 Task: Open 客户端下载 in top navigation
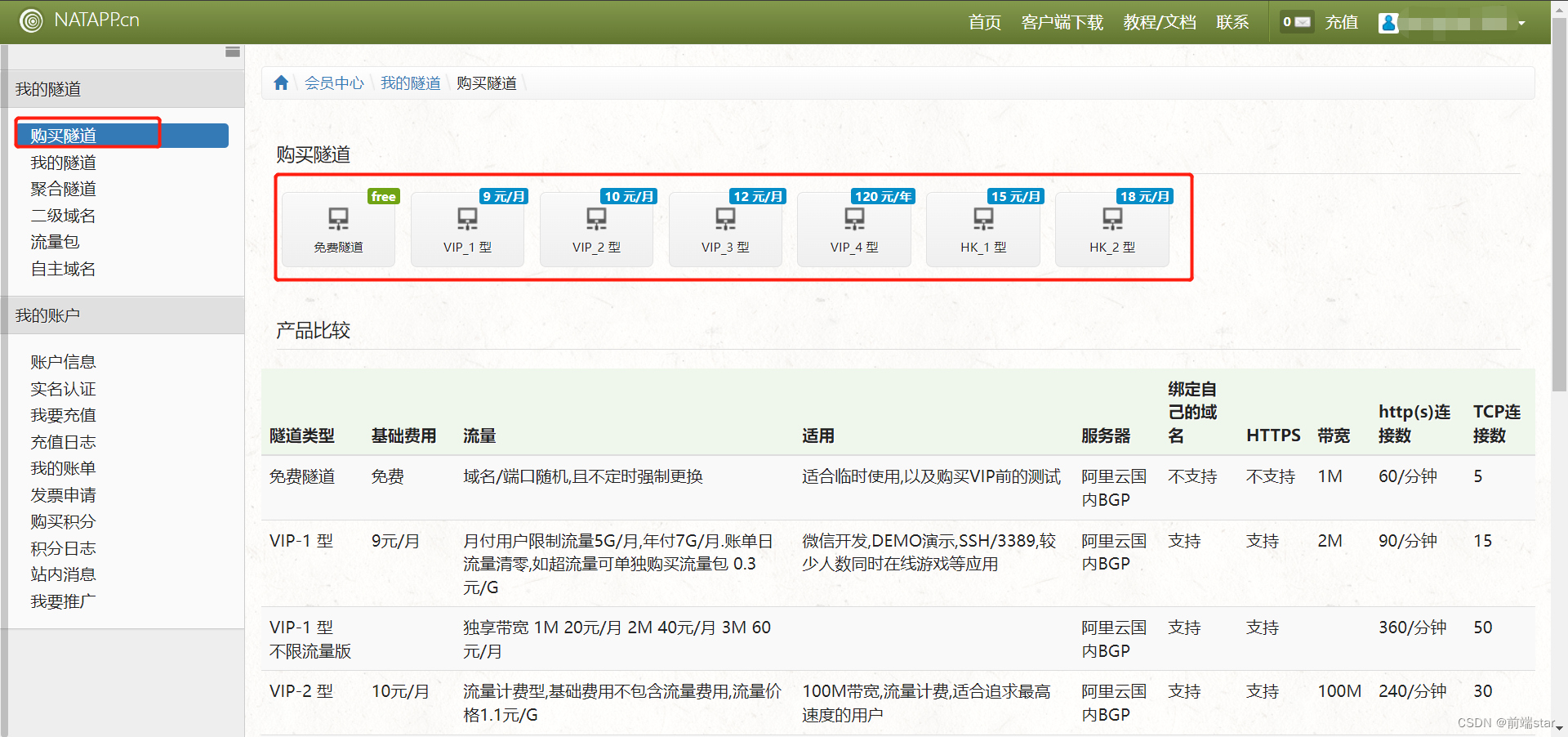pos(1062,22)
